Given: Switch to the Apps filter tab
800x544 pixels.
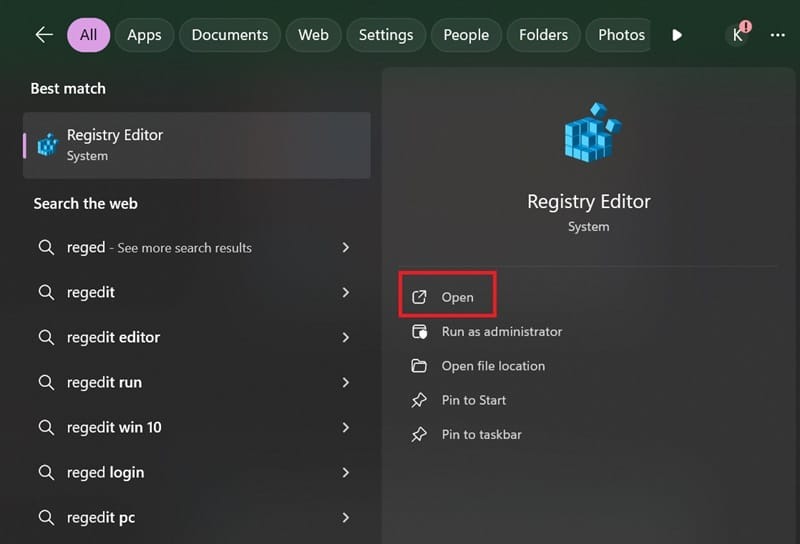Looking at the screenshot, I should pos(144,35).
